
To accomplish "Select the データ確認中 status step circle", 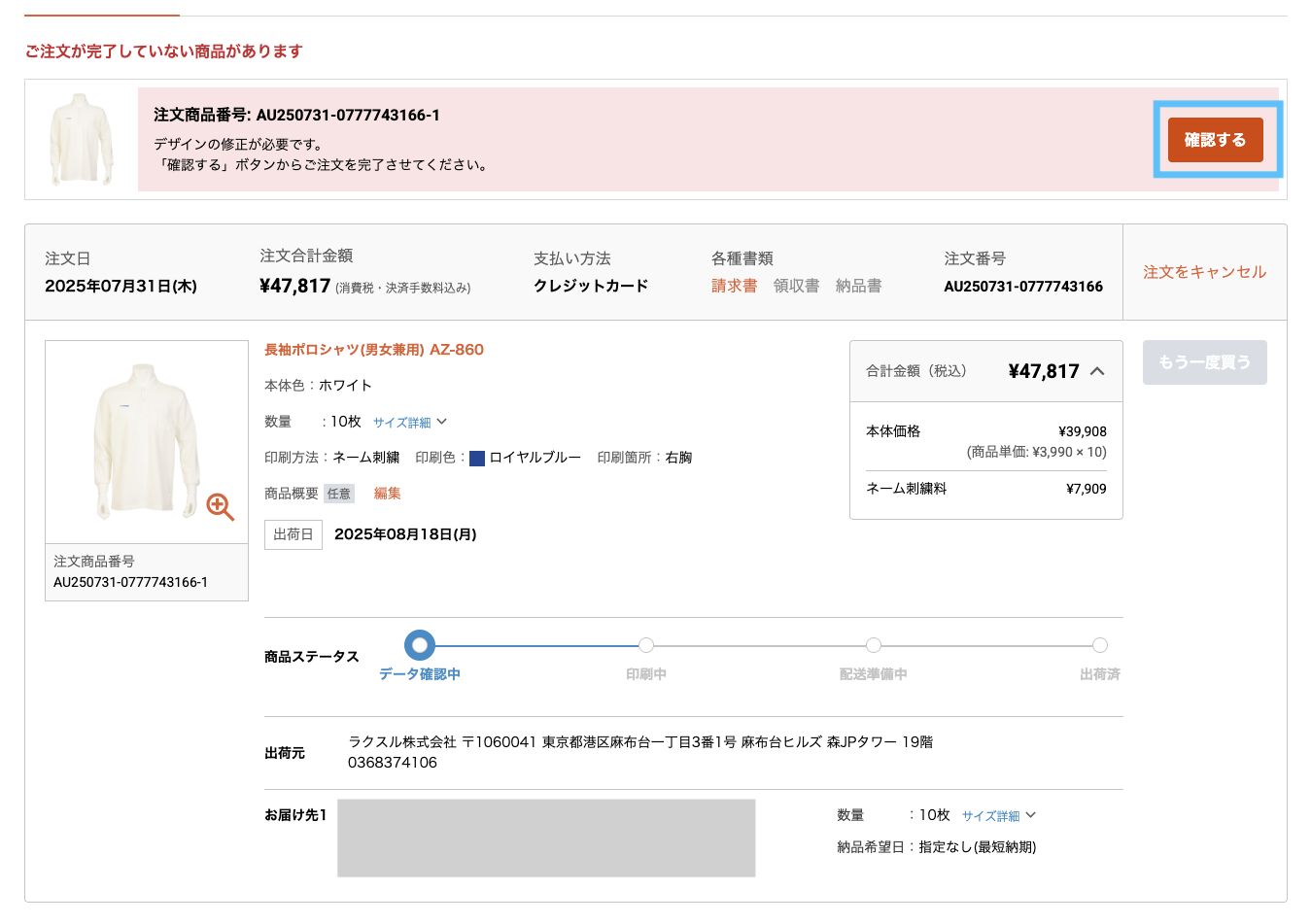I will [x=420, y=644].
